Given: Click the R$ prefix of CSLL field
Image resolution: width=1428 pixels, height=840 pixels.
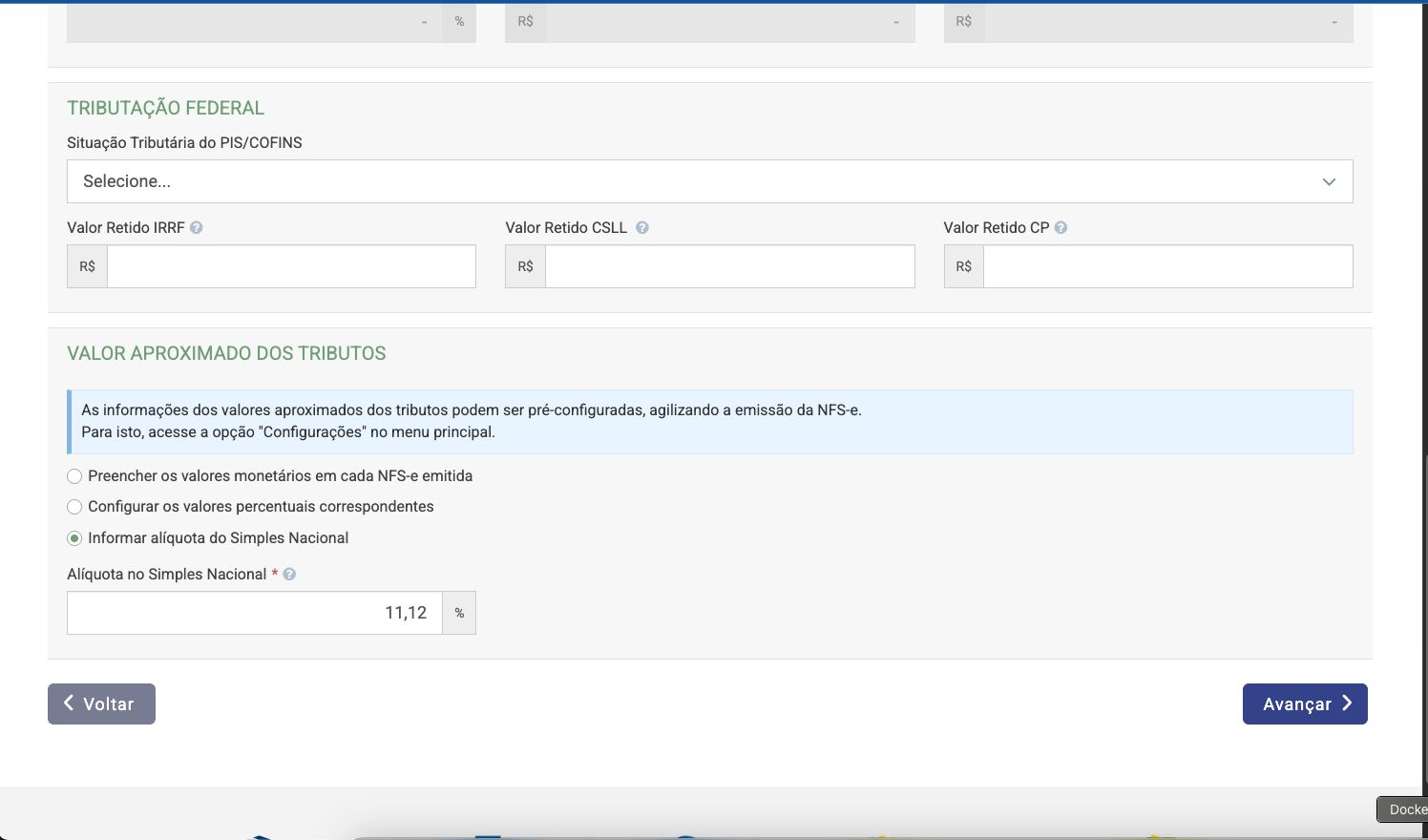Looking at the screenshot, I should pyautogui.click(x=525, y=266).
